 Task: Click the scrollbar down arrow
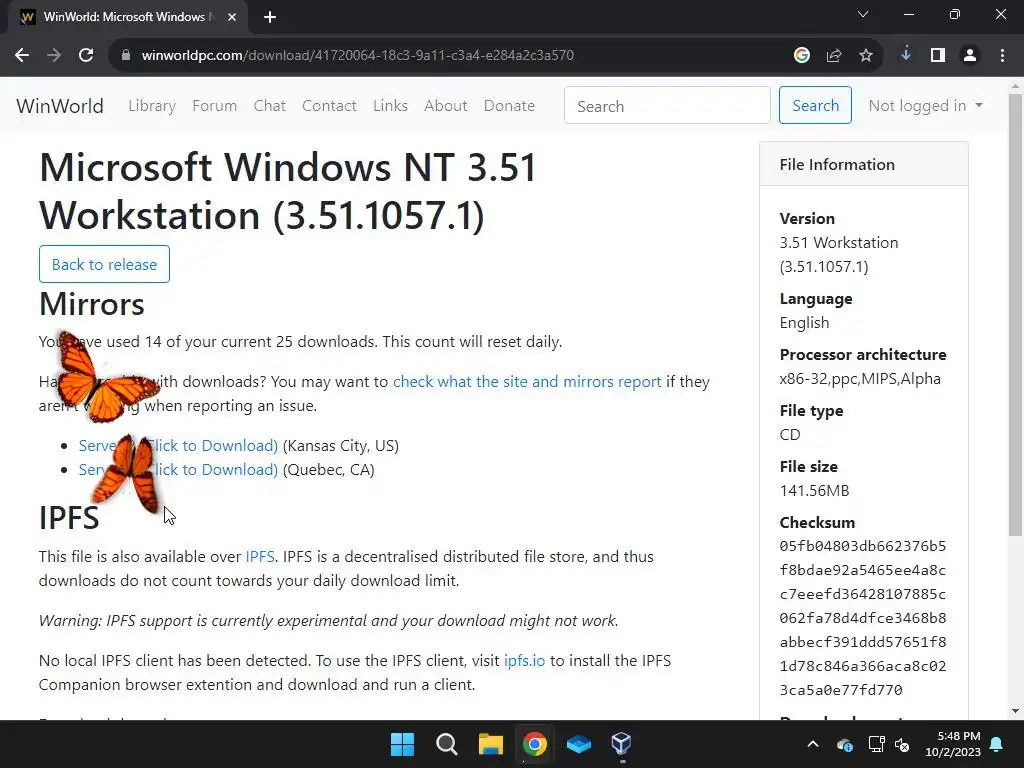click(x=1015, y=711)
